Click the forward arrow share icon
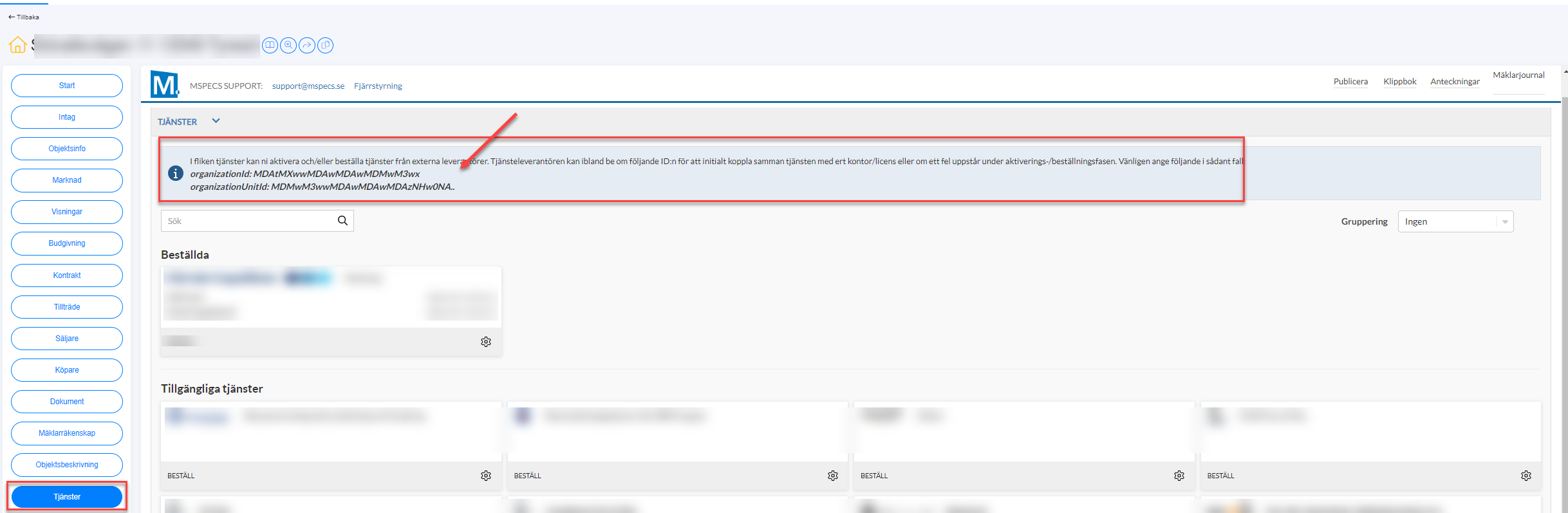The width and height of the screenshot is (1568, 513). coord(307,45)
